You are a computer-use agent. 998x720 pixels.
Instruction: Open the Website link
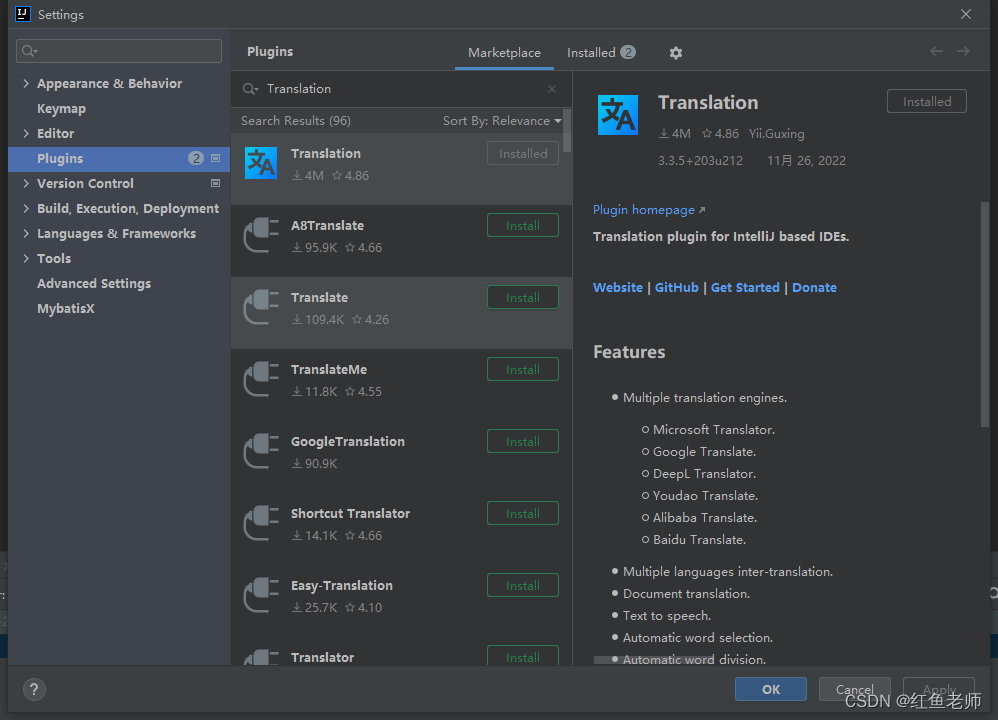tap(617, 287)
